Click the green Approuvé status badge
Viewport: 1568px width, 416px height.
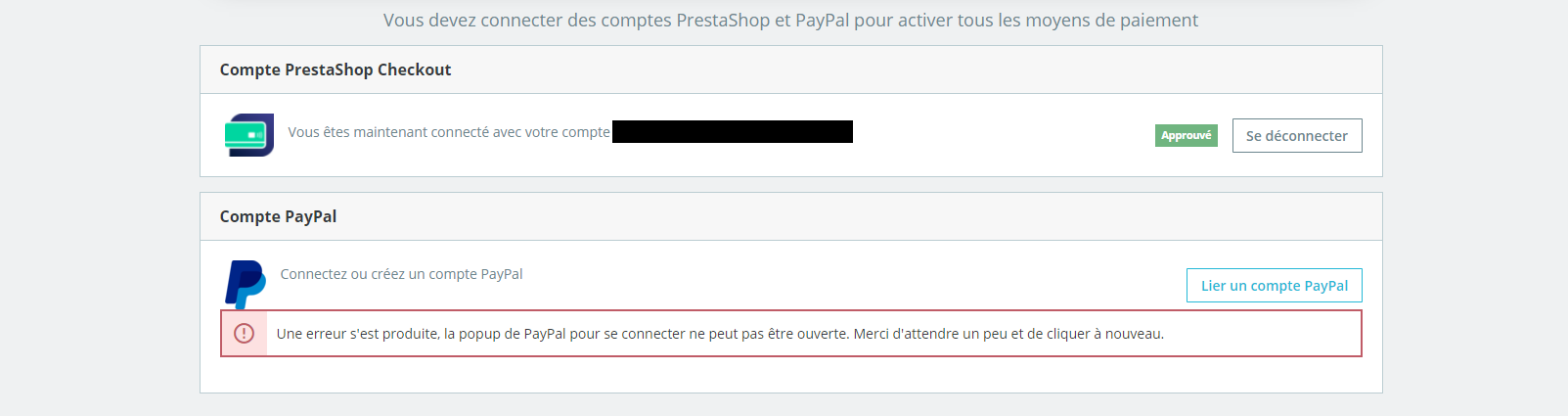1186,135
